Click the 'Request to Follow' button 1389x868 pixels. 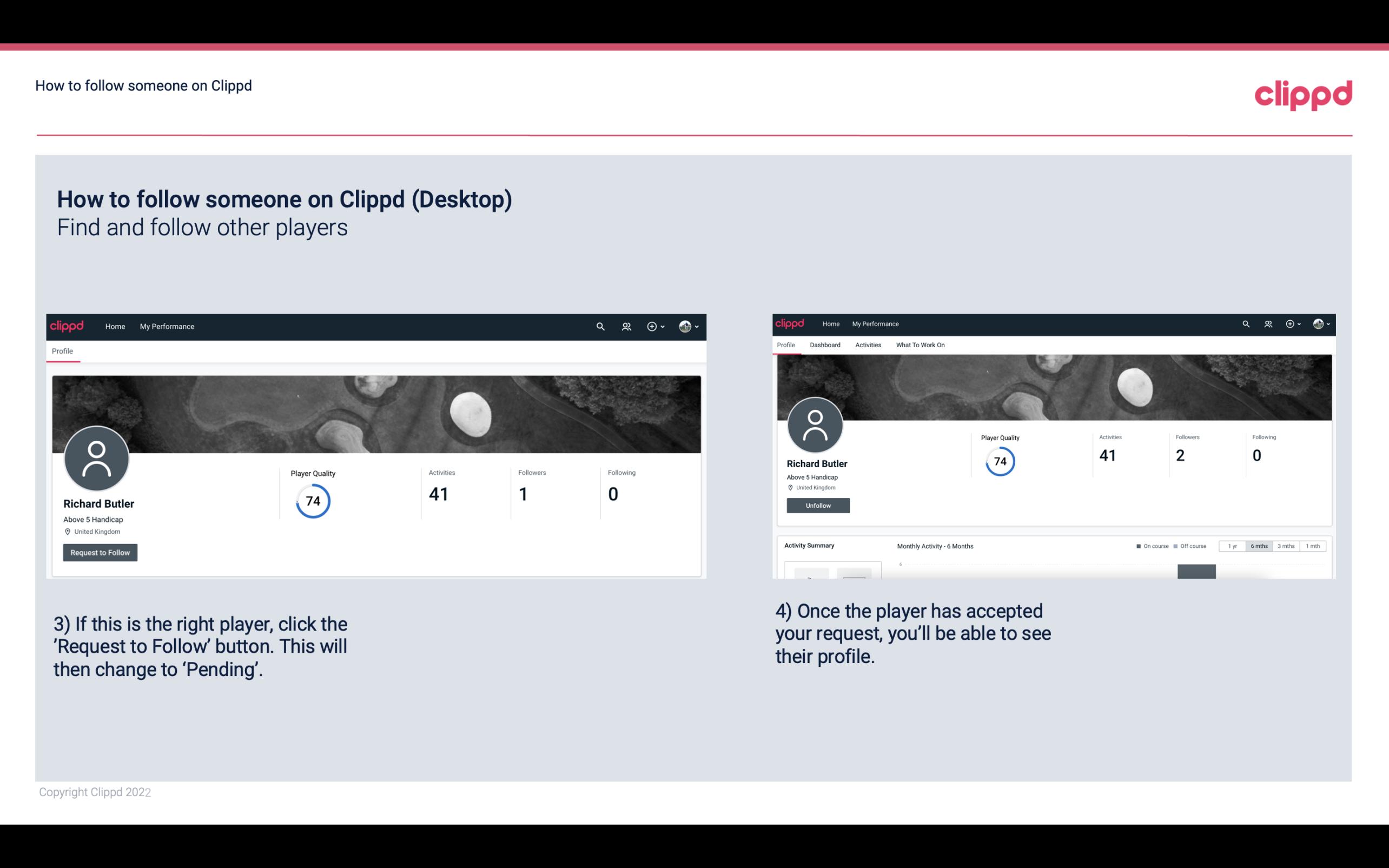[100, 552]
